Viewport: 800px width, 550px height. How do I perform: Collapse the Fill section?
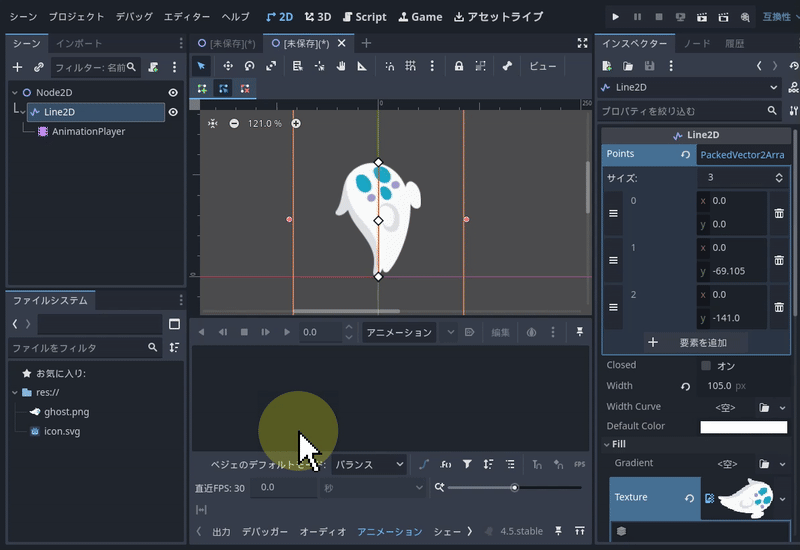pyautogui.click(x=618, y=444)
